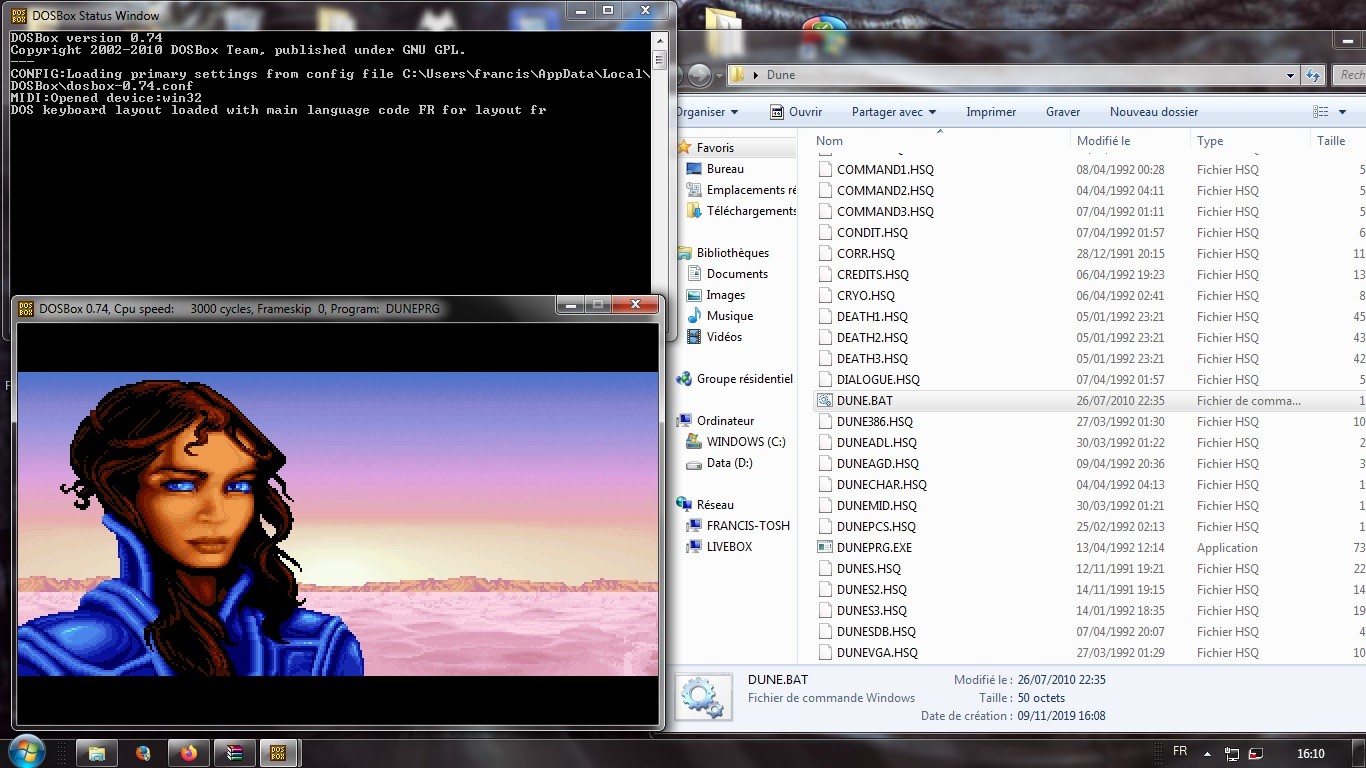
Task: Switch to DOSBox via its taskbar button
Action: point(279,753)
